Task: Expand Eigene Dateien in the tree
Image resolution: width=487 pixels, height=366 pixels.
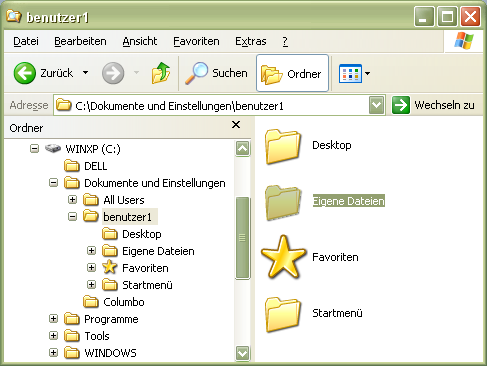Action: pyautogui.click(x=91, y=250)
